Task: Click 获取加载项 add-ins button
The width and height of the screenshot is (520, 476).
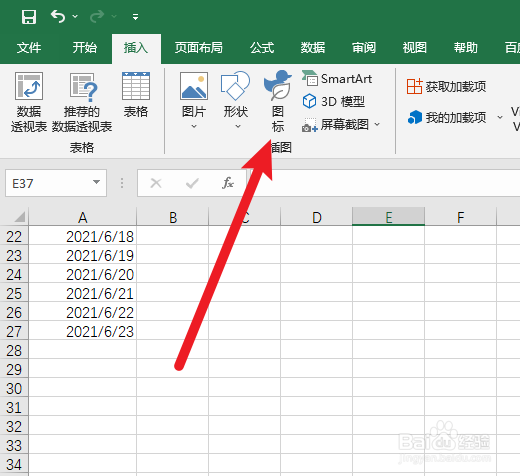Action: [x=446, y=87]
